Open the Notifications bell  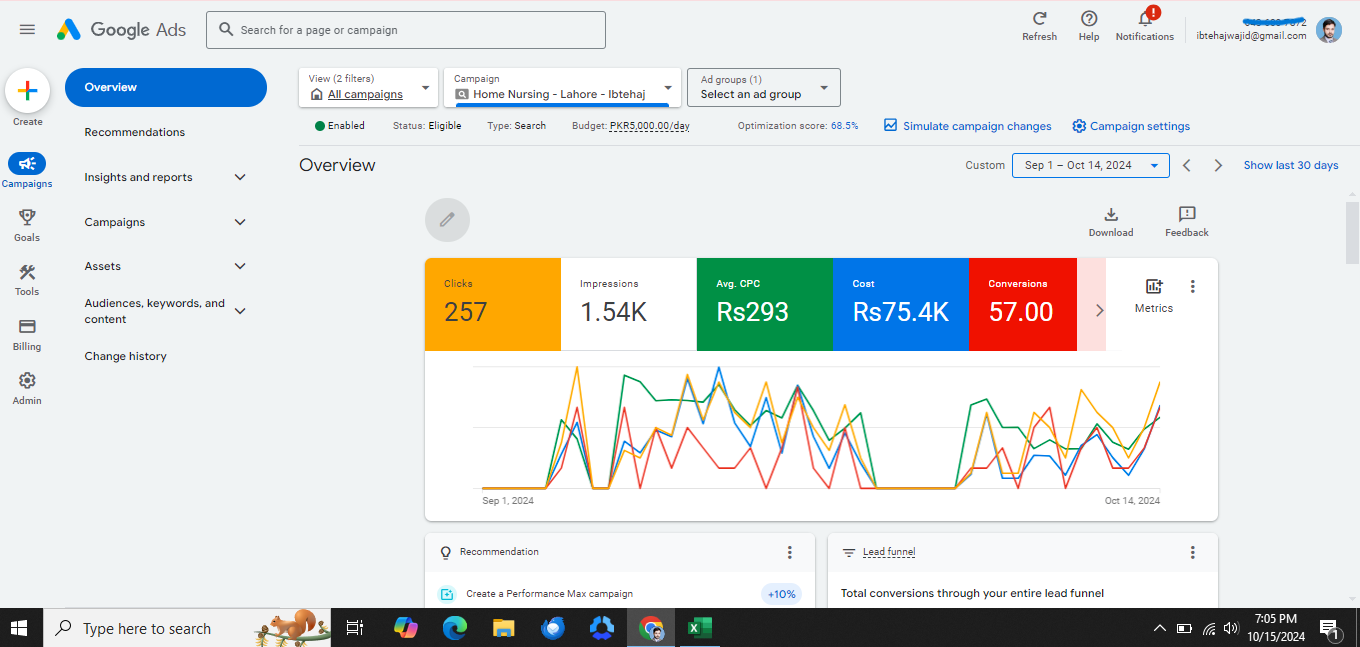click(x=1144, y=19)
